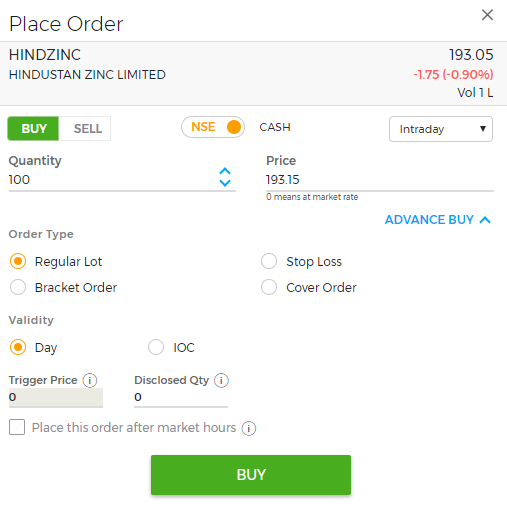Click the Disclosed Qty input field
The image size is (507, 512).
(181, 397)
